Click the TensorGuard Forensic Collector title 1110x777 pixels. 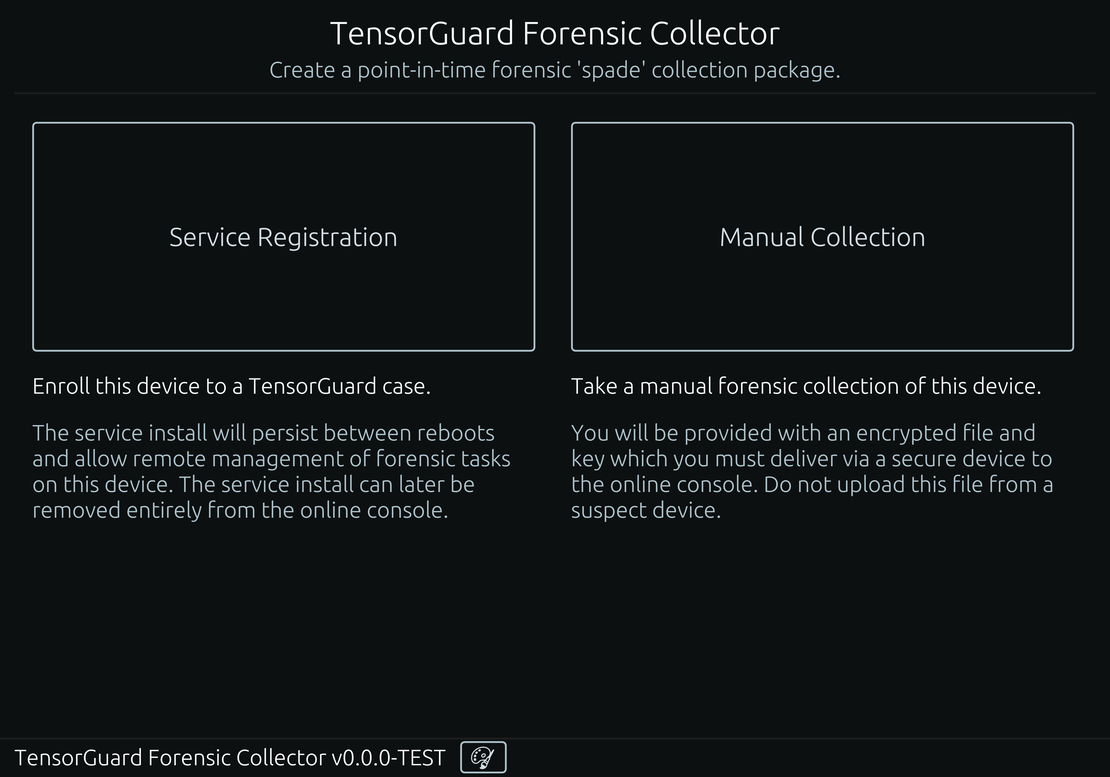click(x=554, y=33)
